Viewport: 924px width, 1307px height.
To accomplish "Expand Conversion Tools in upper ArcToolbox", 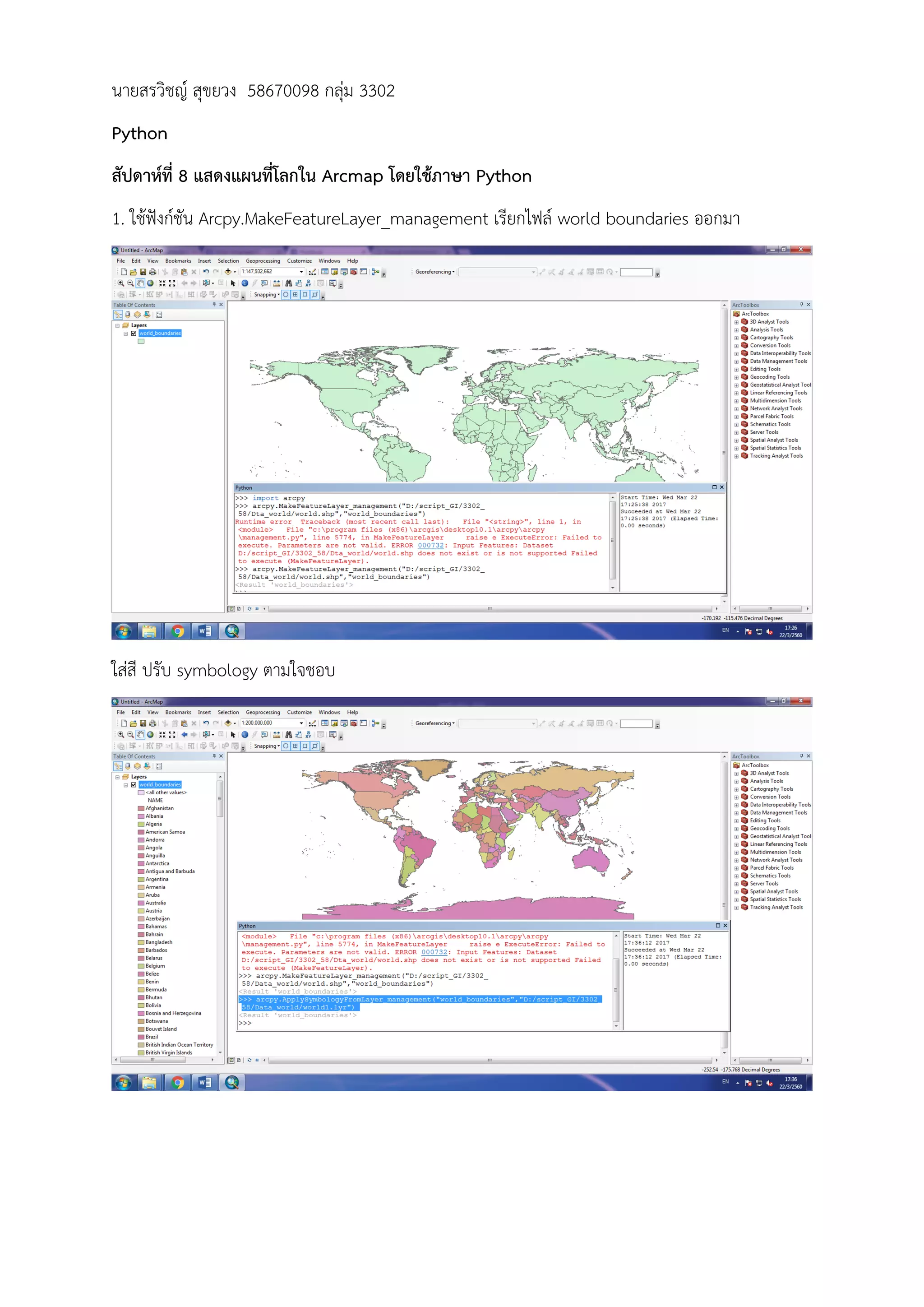I will point(736,346).
